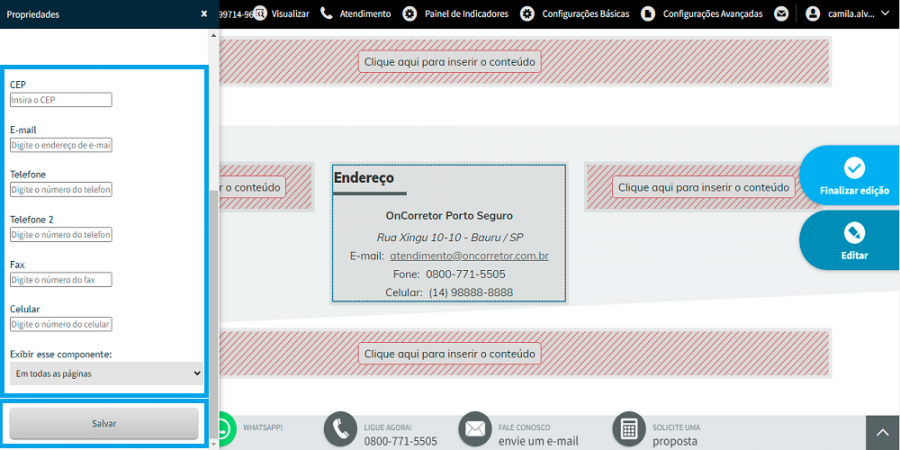Click the Solicite uma proposta calculator icon
This screenshot has width=900, height=450.
(630, 429)
